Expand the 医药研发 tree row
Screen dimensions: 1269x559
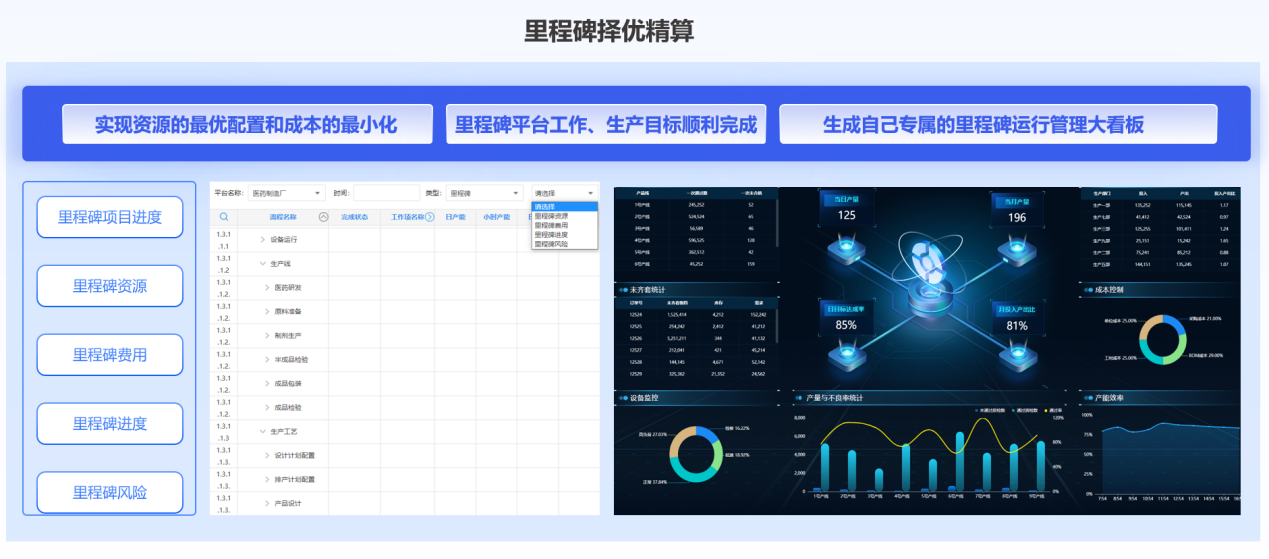click(268, 288)
